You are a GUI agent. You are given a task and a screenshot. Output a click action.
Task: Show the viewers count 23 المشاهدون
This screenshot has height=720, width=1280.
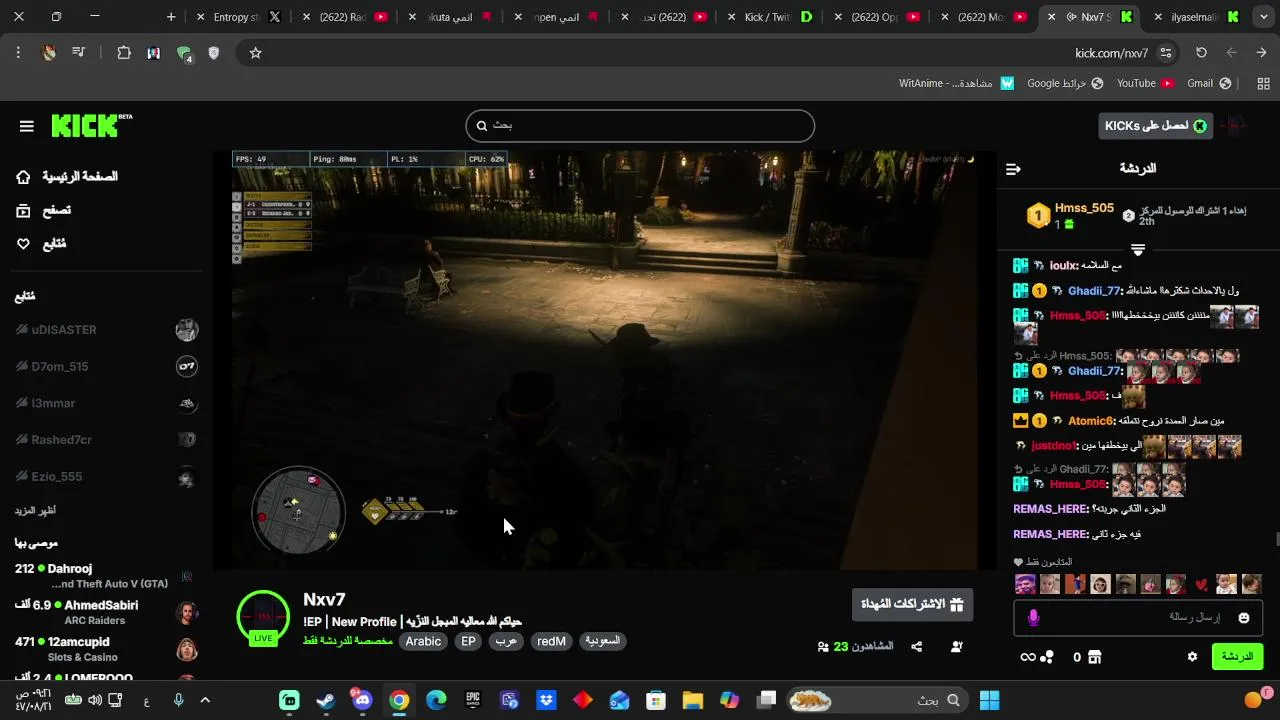coord(855,647)
